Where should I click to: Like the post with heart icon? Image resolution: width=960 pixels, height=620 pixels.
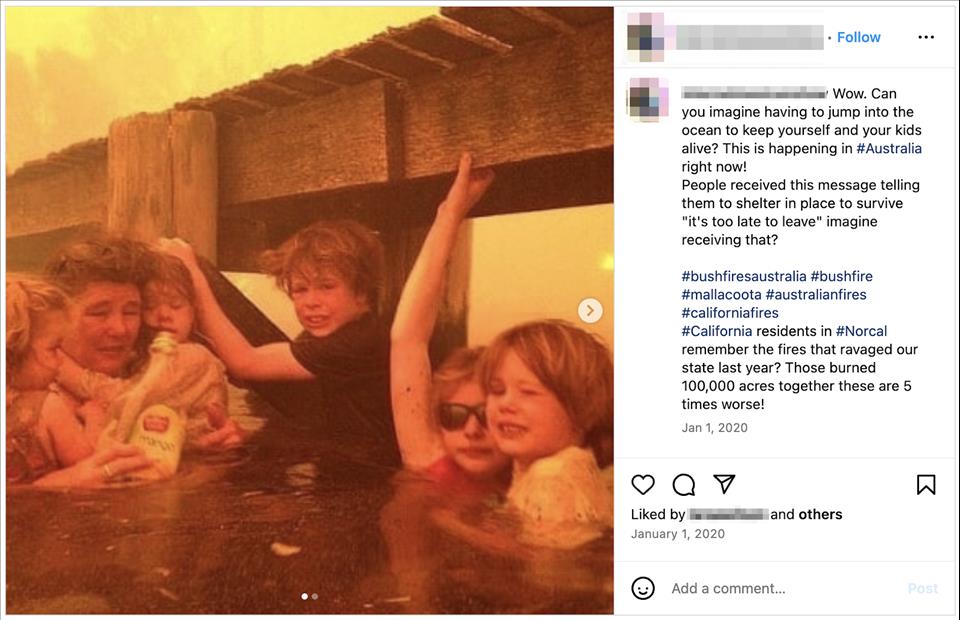643,485
